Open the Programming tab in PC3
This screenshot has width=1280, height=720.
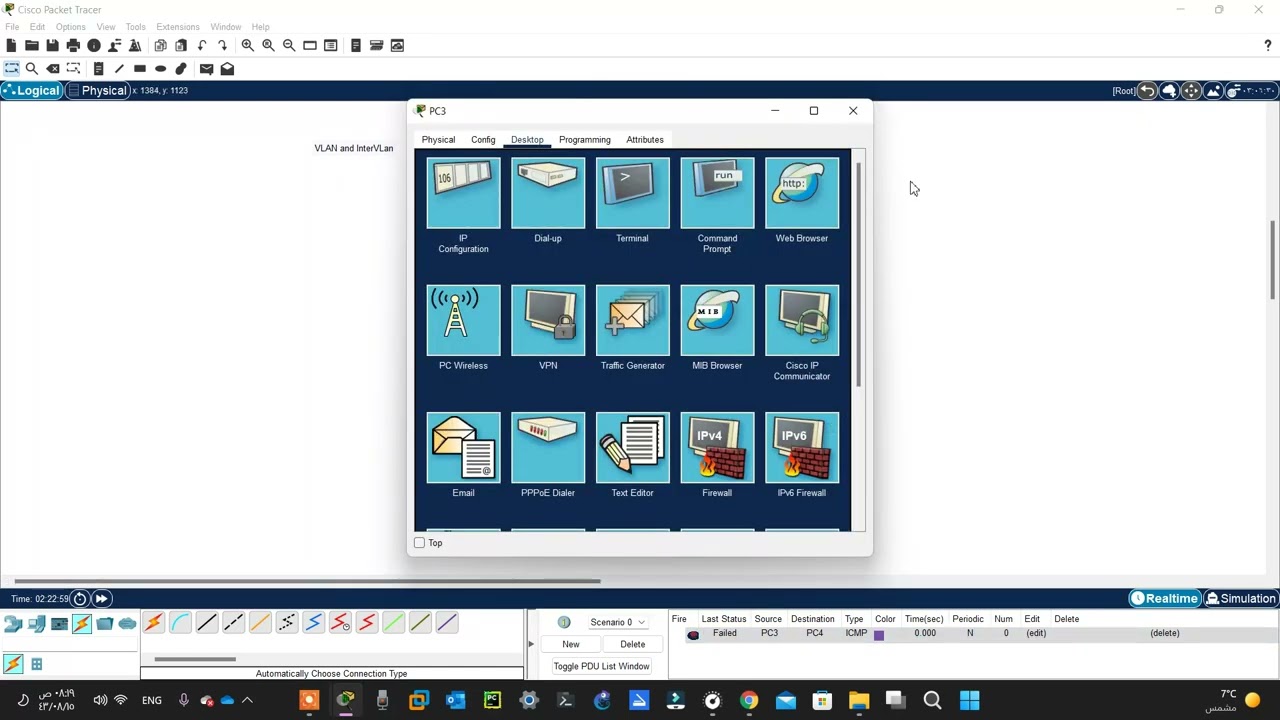584,140
